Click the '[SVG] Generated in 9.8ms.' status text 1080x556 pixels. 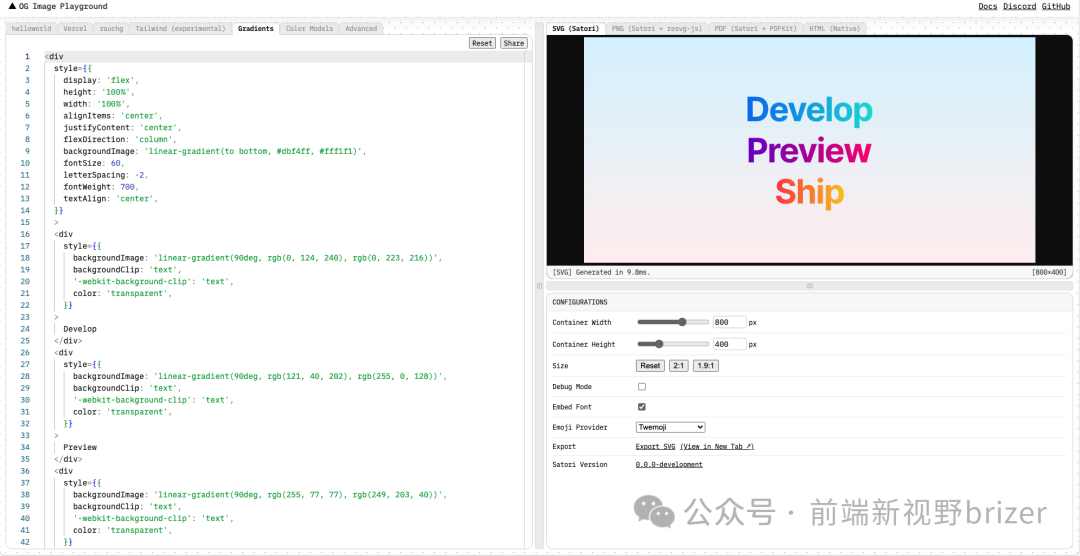(x=601, y=272)
